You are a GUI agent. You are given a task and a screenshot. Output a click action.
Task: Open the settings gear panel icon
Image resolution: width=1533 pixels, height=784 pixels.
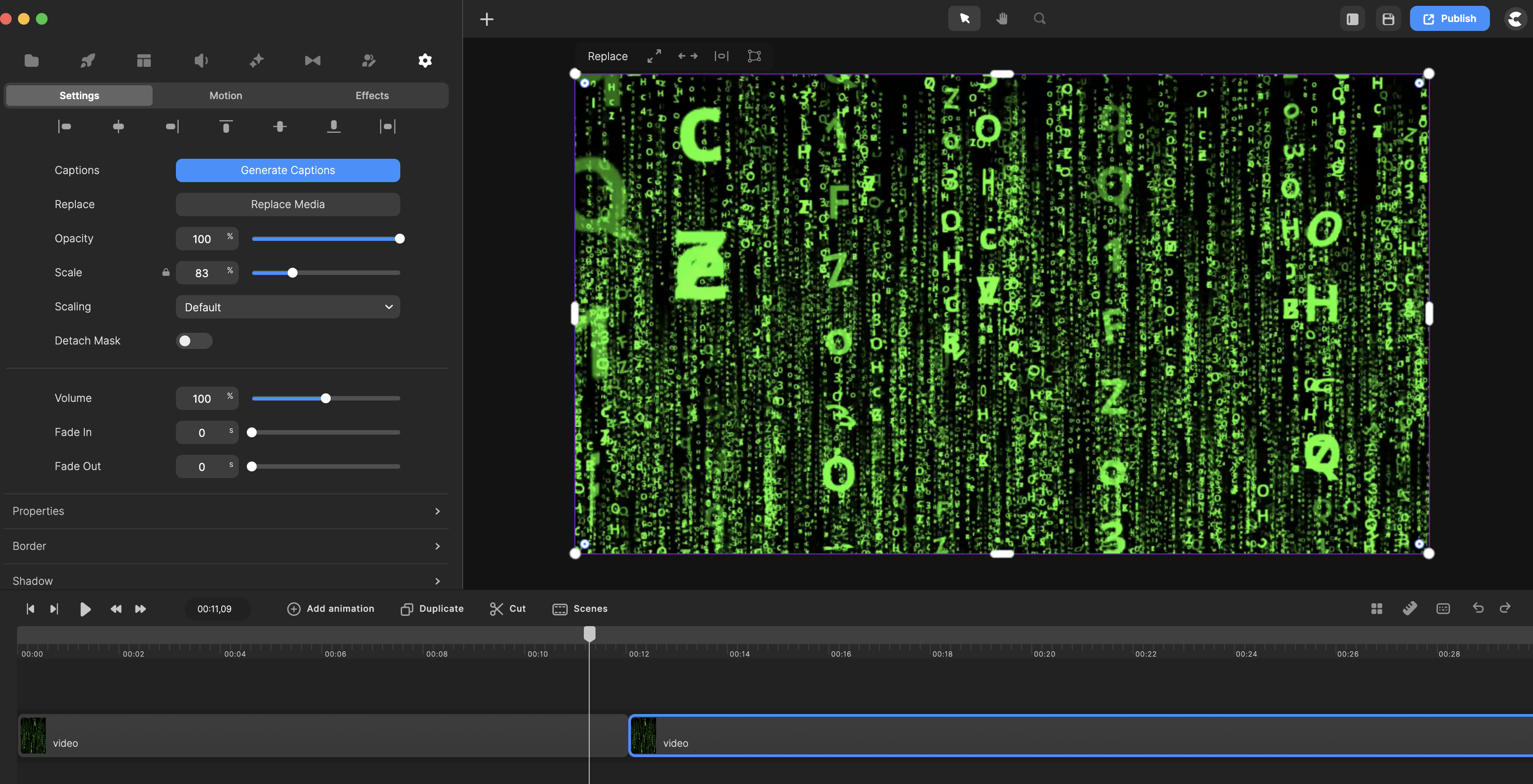pos(425,60)
